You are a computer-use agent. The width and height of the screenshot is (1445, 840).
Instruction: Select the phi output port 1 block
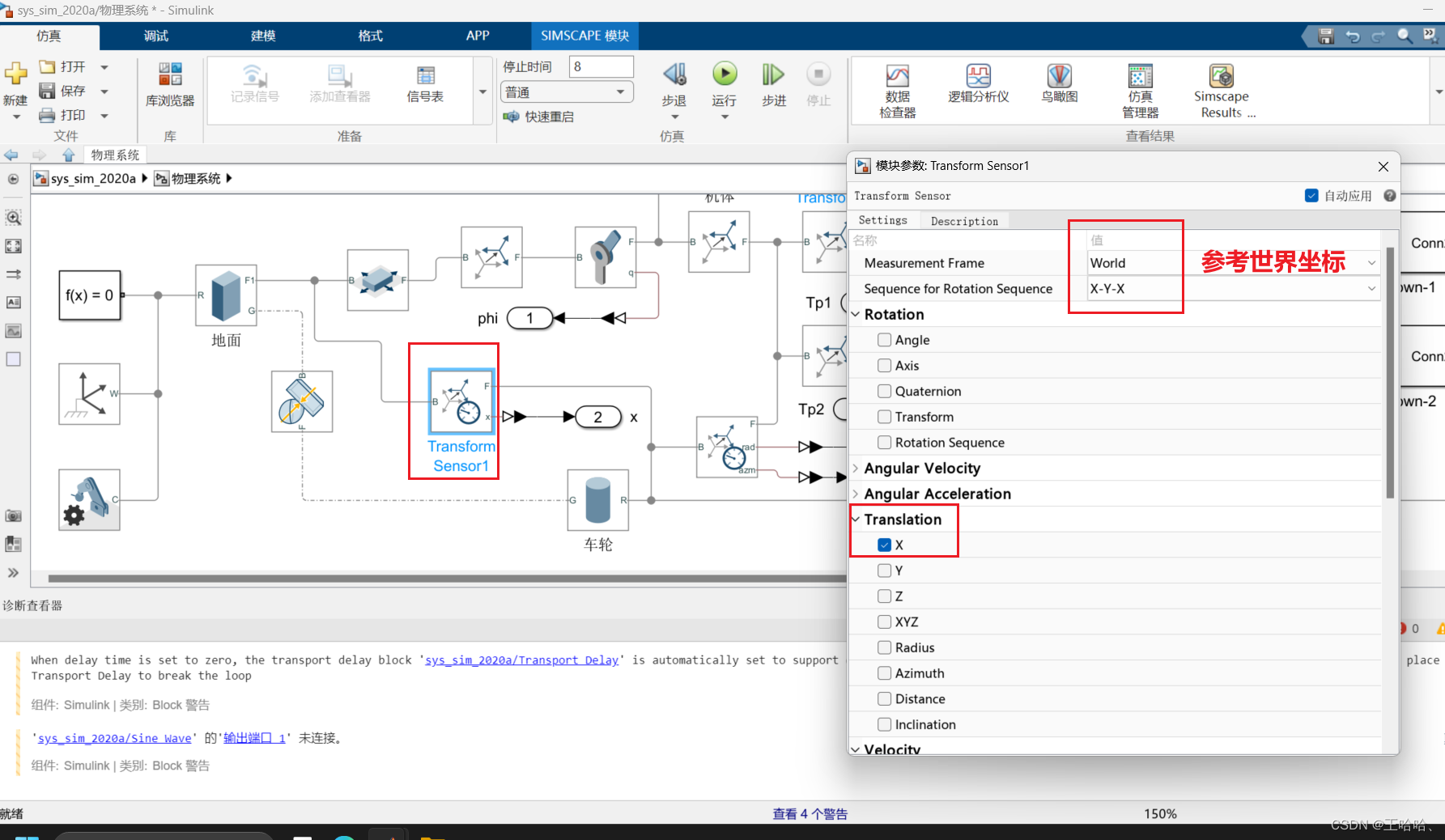(529, 318)
